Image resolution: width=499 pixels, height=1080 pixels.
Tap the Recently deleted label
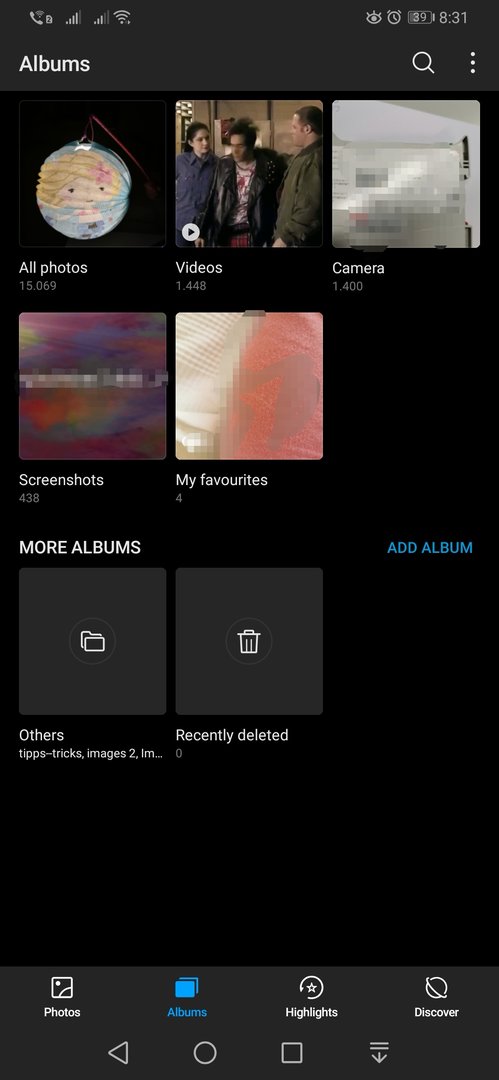[x=232, y=735]
